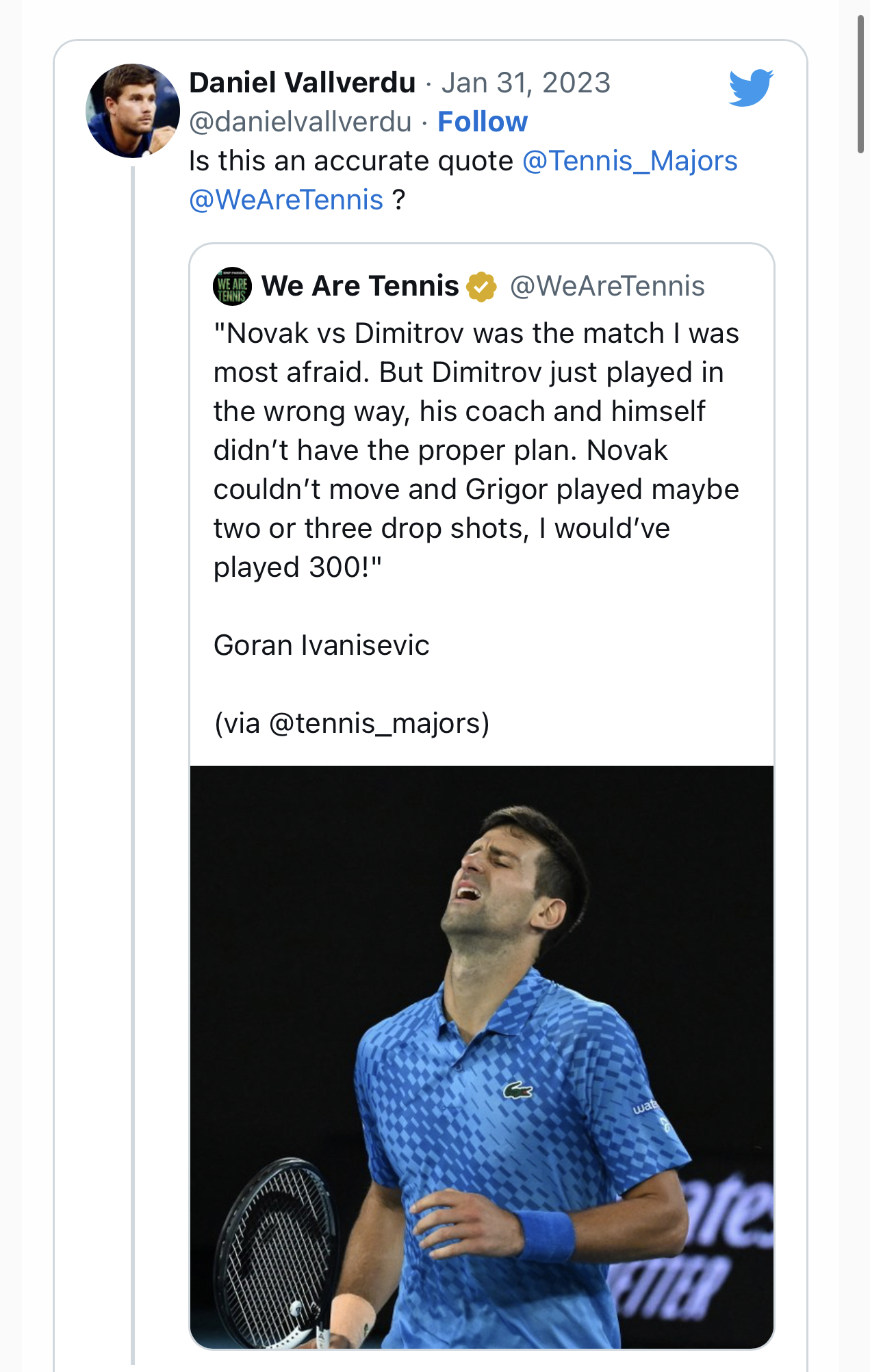Click the "(via @tennis_majors)" line
This screenshot has width=870, height=1372.
(352, 723)
